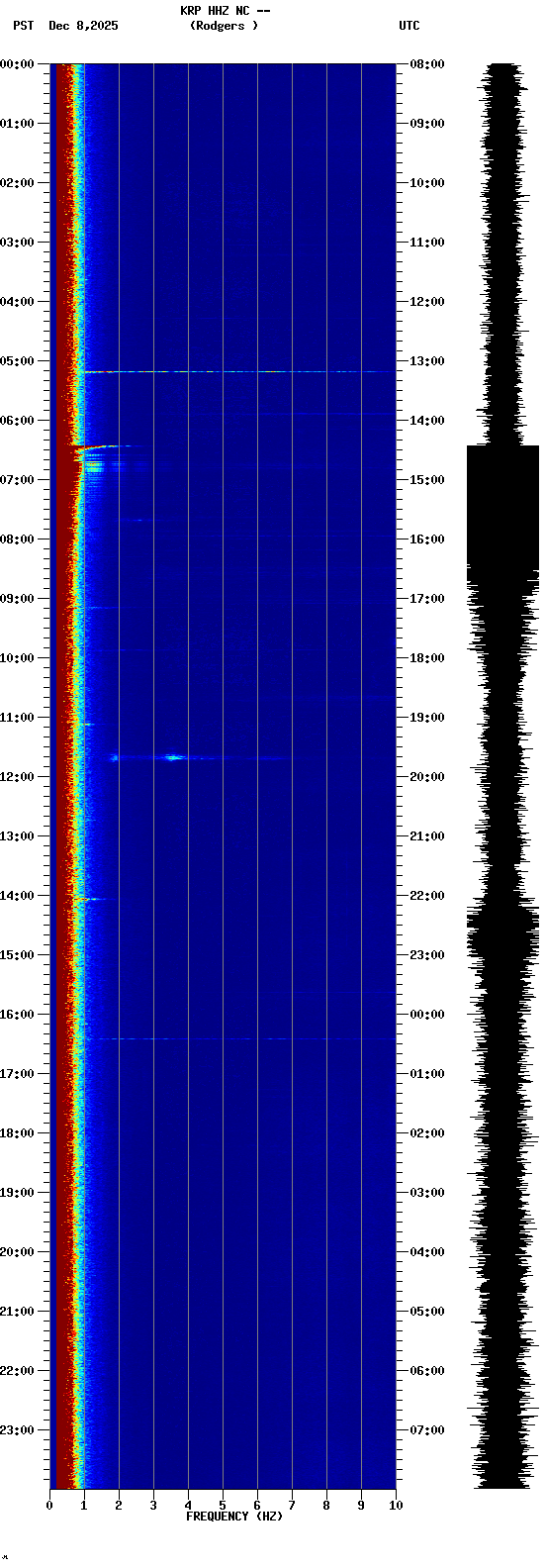The width and height of the screenshot is (546, 1568).
Task: Click the 00:00 PST time tick label
Action: 17,64
